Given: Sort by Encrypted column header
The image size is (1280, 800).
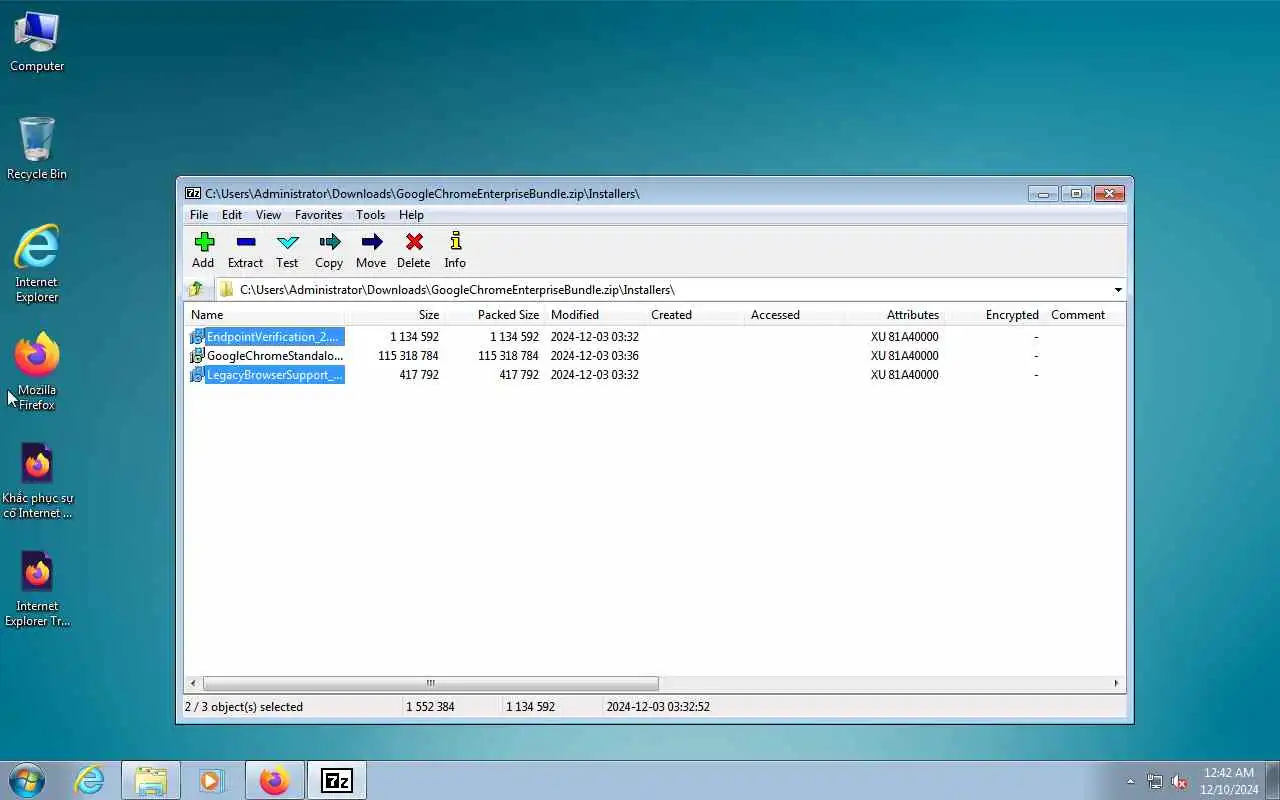Looking at the screenshot, I should point(995,315).
